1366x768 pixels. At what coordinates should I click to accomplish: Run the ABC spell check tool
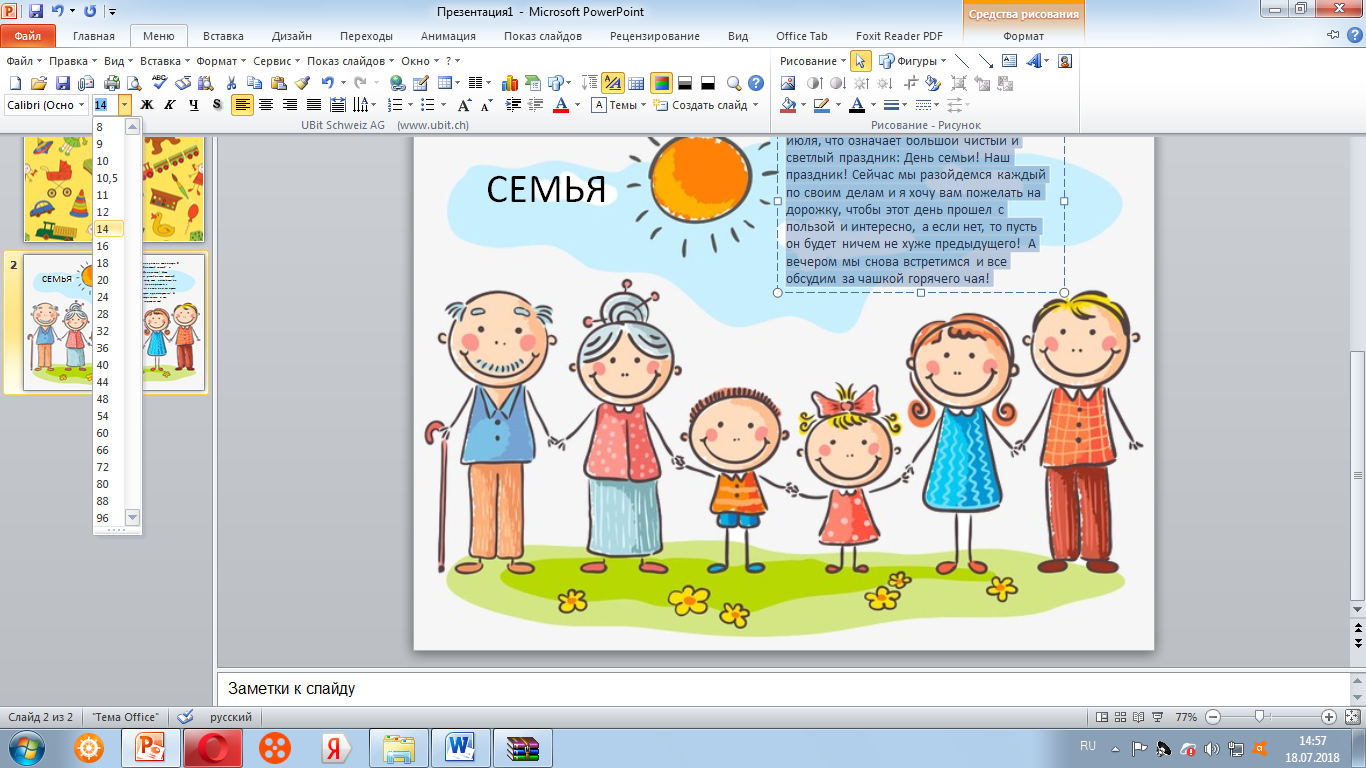point(160,83)
